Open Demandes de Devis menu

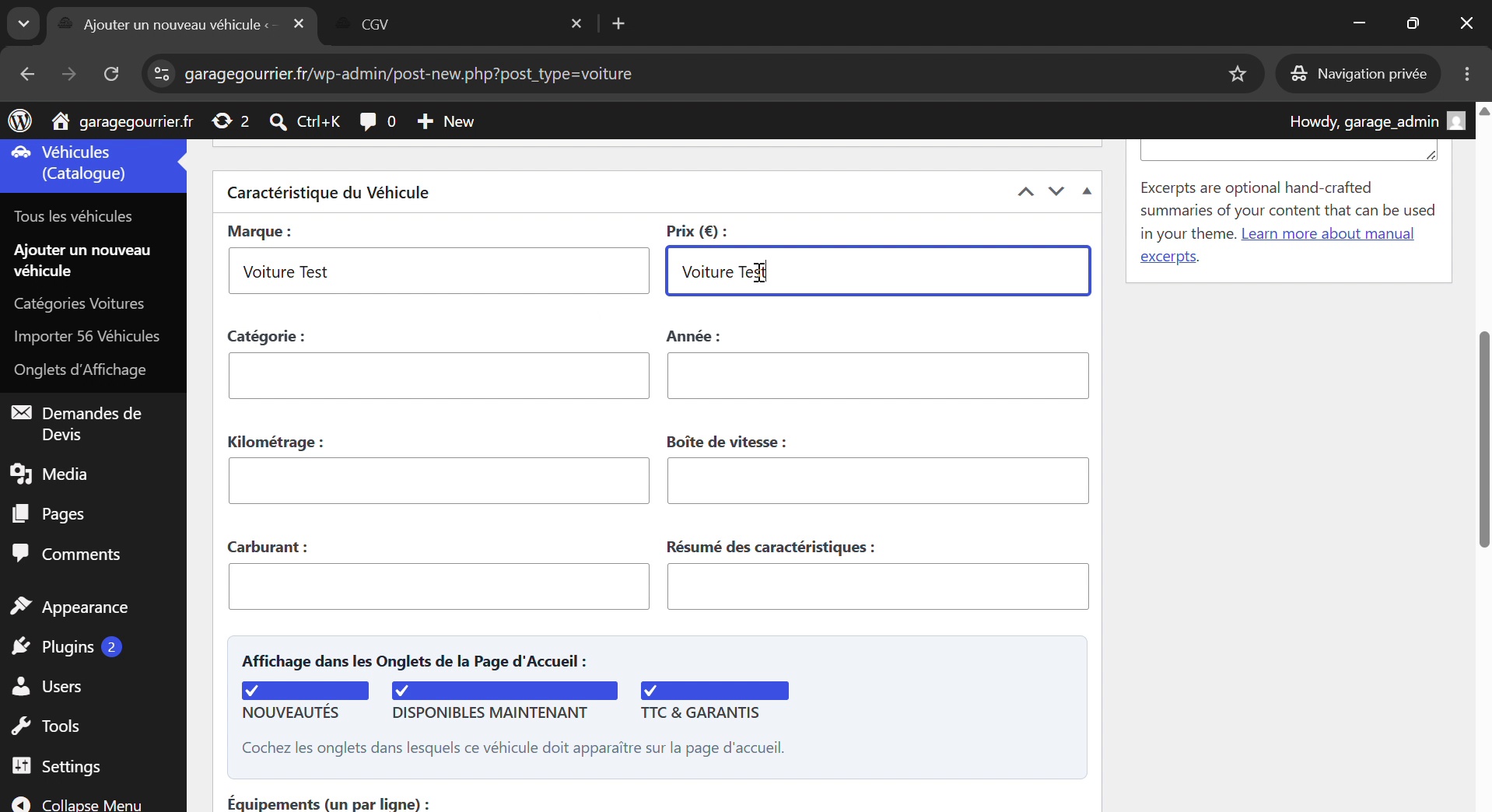pos(92,424)
